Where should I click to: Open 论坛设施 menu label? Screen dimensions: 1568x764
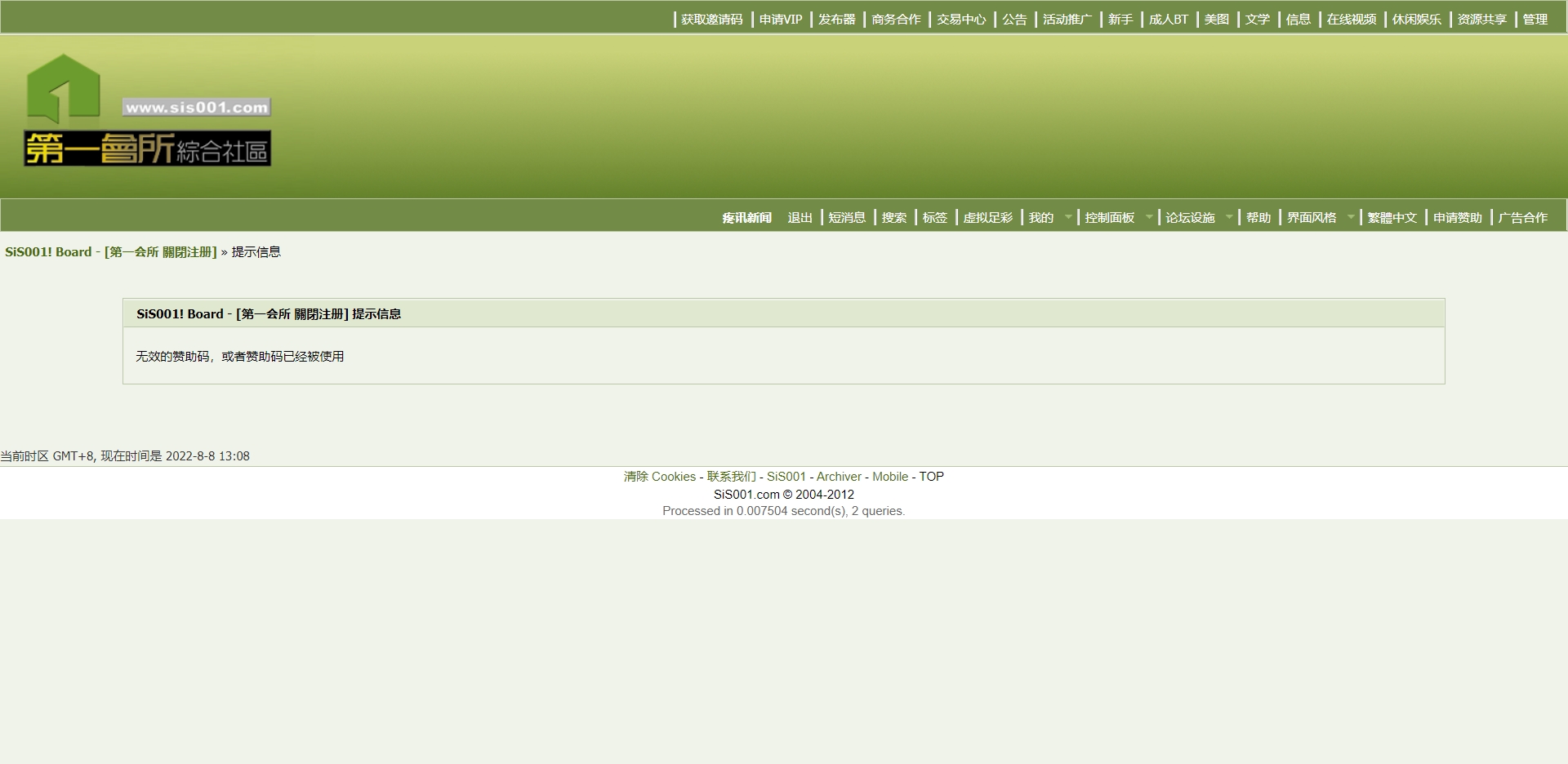click(1190, 218)
